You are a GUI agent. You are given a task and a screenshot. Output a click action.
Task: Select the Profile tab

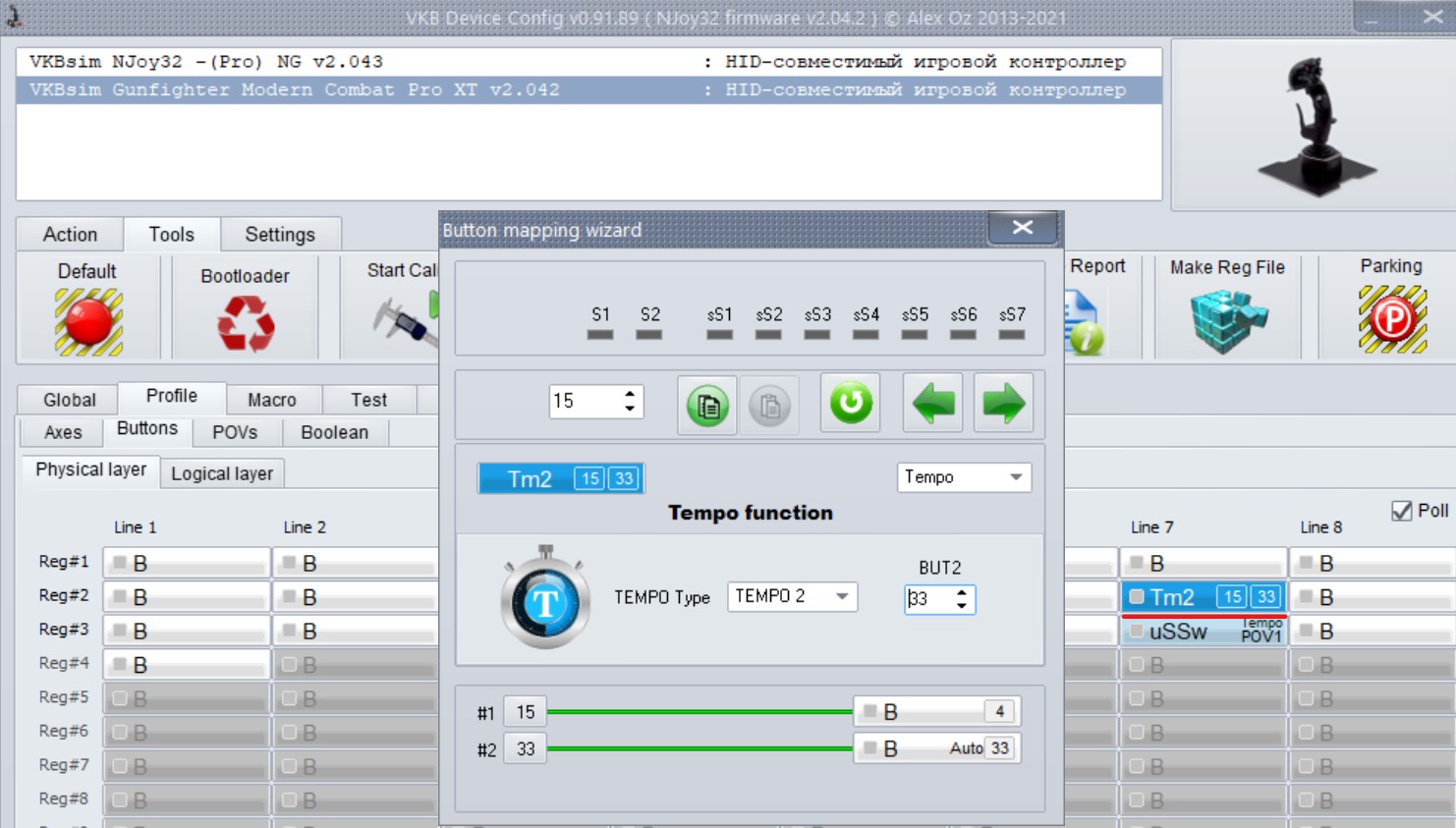tap(172, 396)
